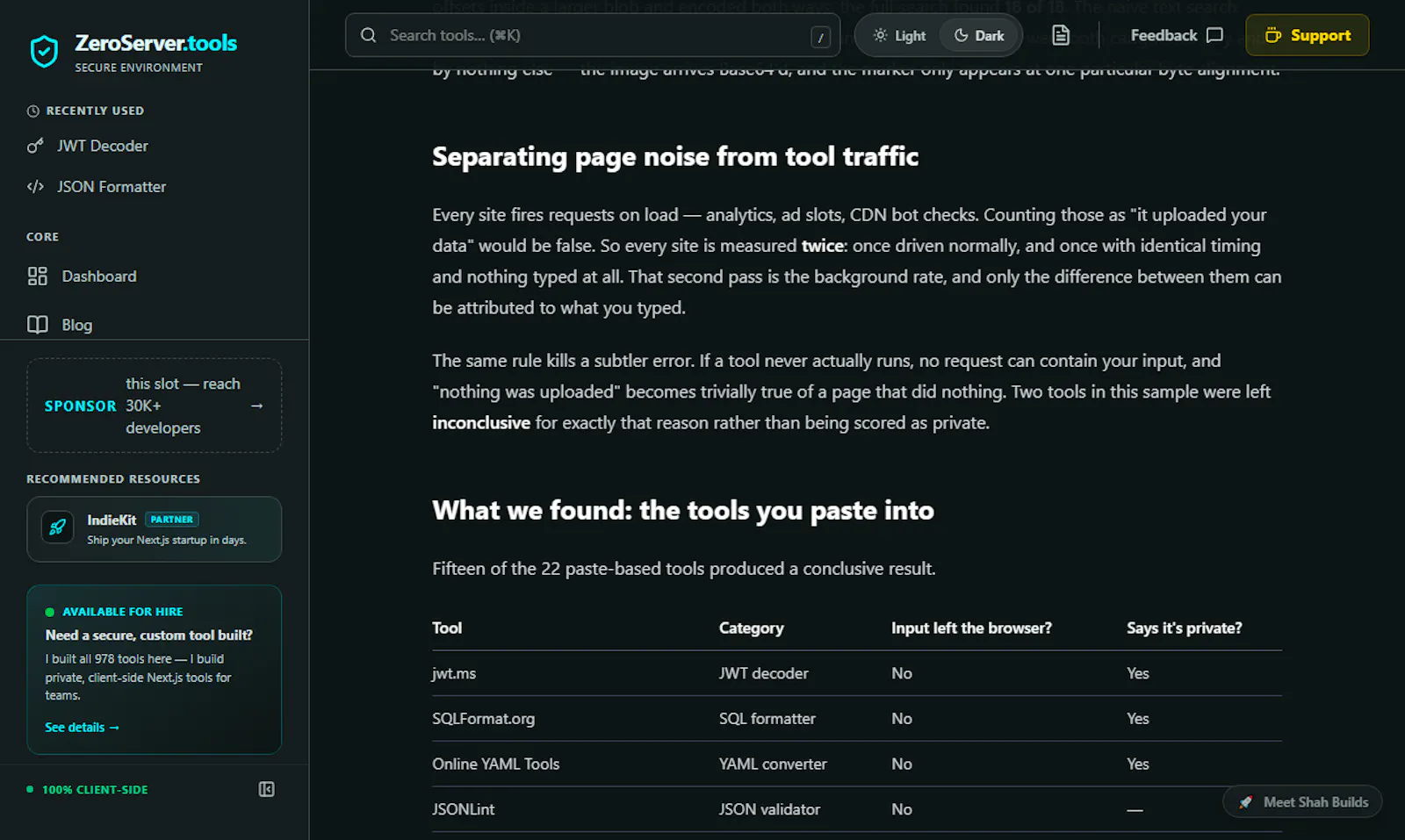The width and height of the screenshot is (1405, 840).
Task: Click the SQLFormat.org table cell
Action: pyautogui.click(x=483, y=719)
